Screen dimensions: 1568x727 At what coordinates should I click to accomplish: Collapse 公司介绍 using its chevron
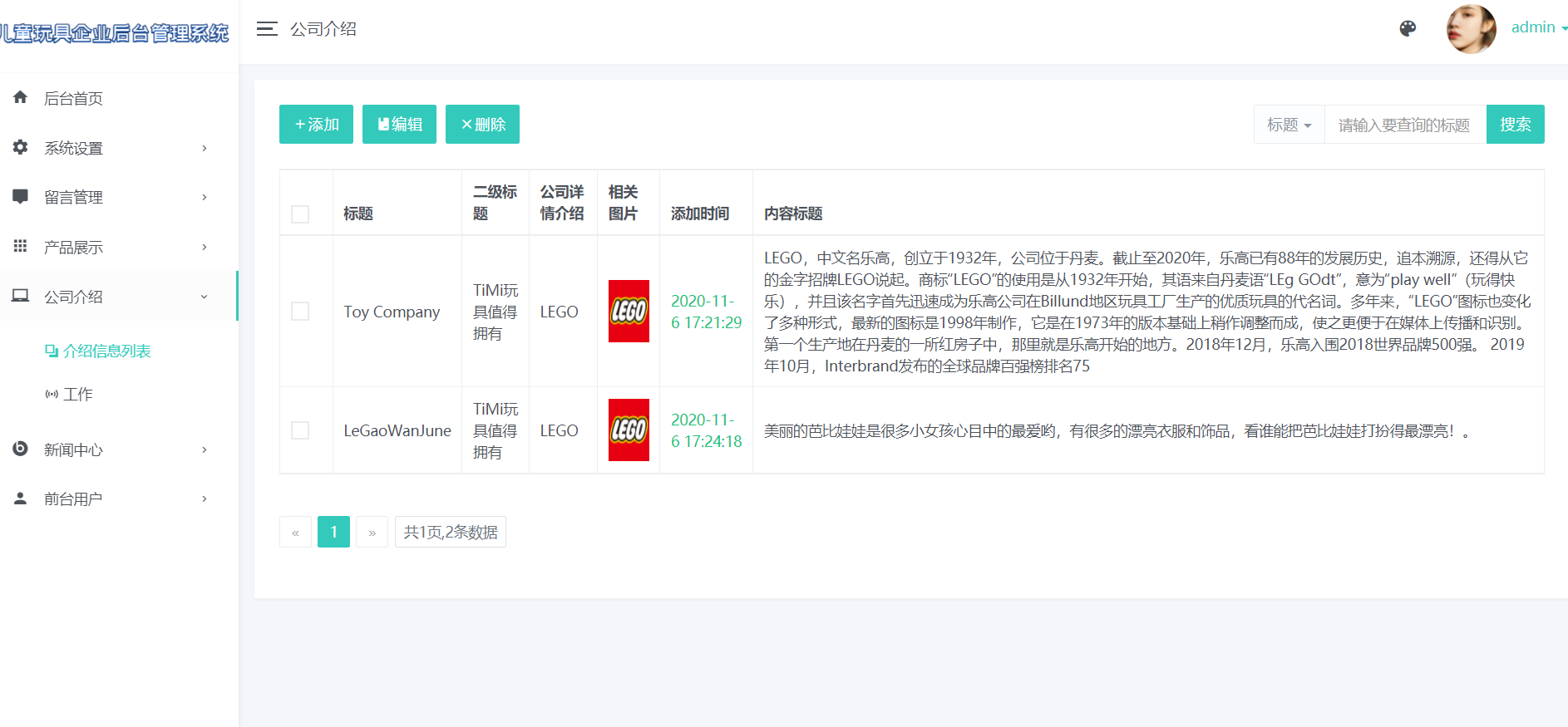coord(205,297)
